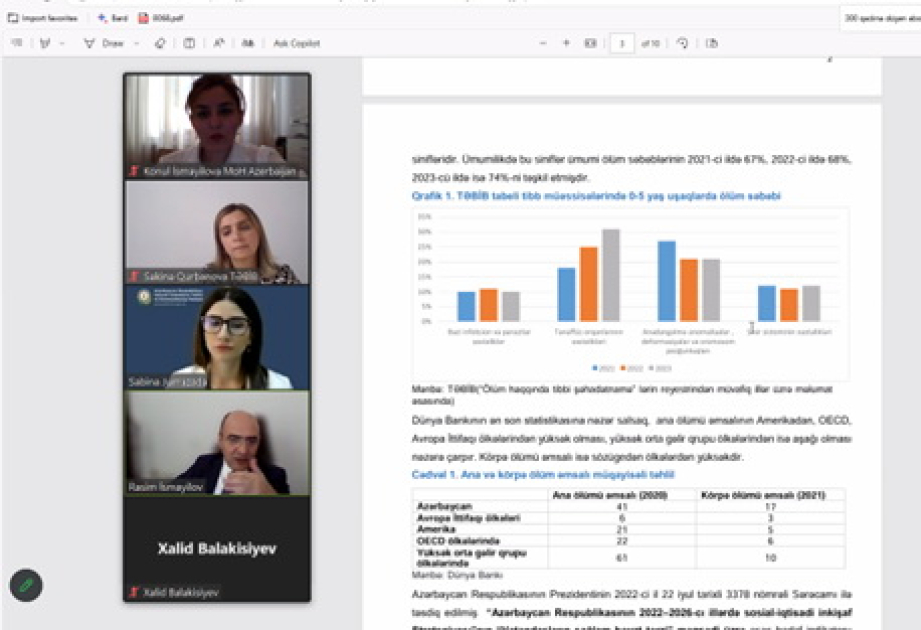Open the Bard bookmark
The height and width of the screenshot is (630, 921).
113,18
